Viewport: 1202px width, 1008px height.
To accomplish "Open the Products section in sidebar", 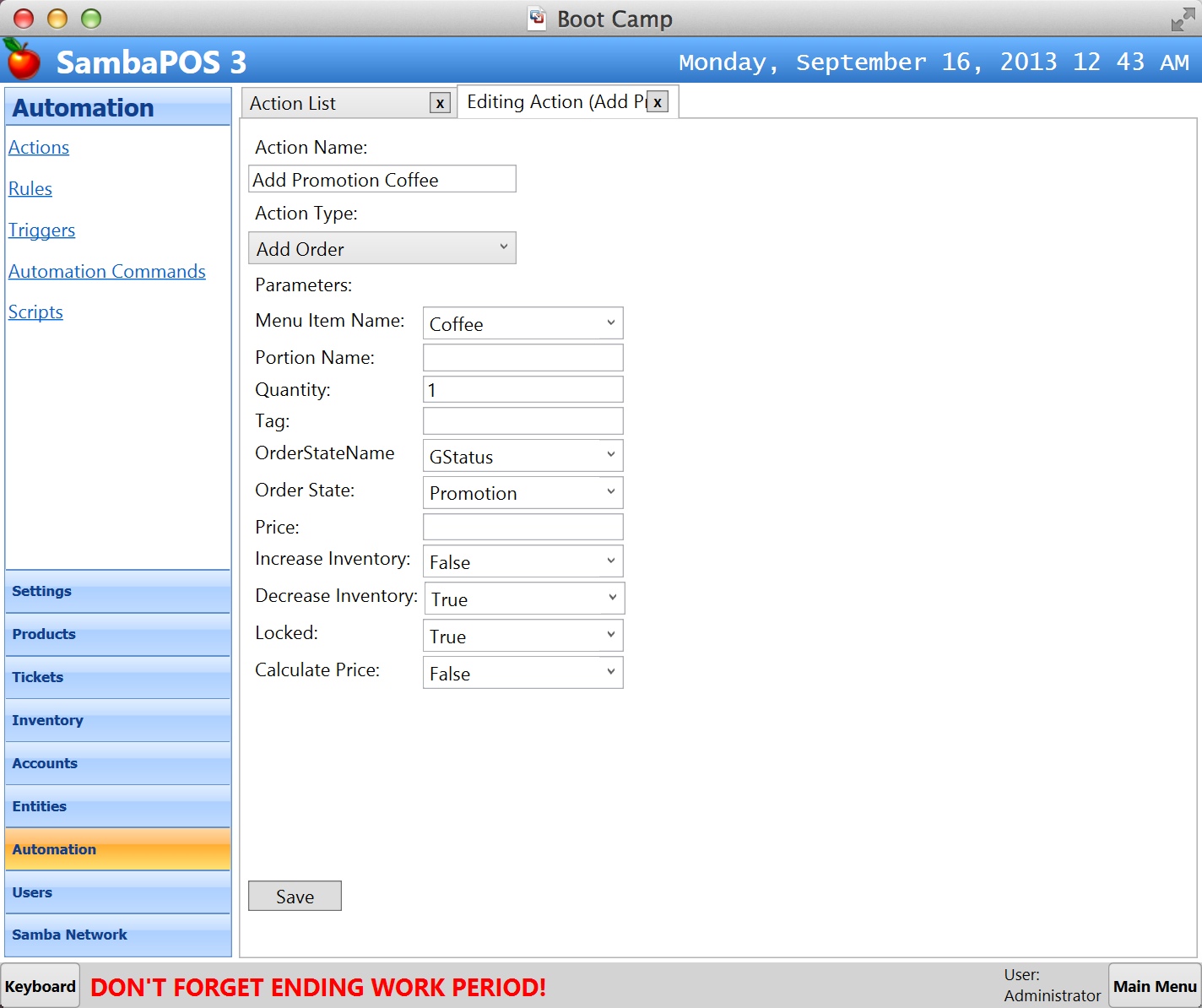I will (x=117, y=634).
